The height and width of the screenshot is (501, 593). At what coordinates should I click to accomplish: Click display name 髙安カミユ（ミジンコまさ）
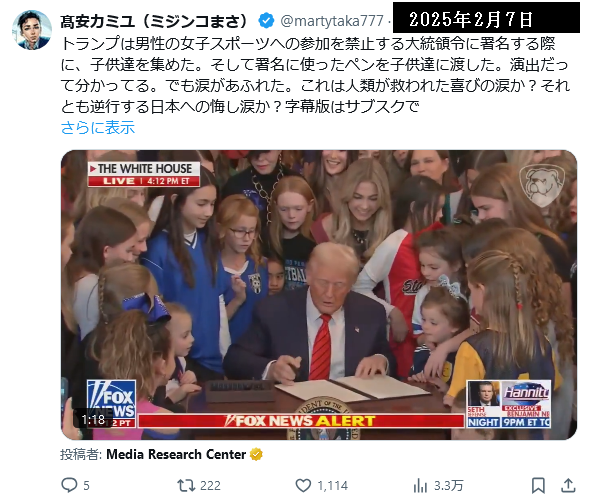click(x=154, y=21)
